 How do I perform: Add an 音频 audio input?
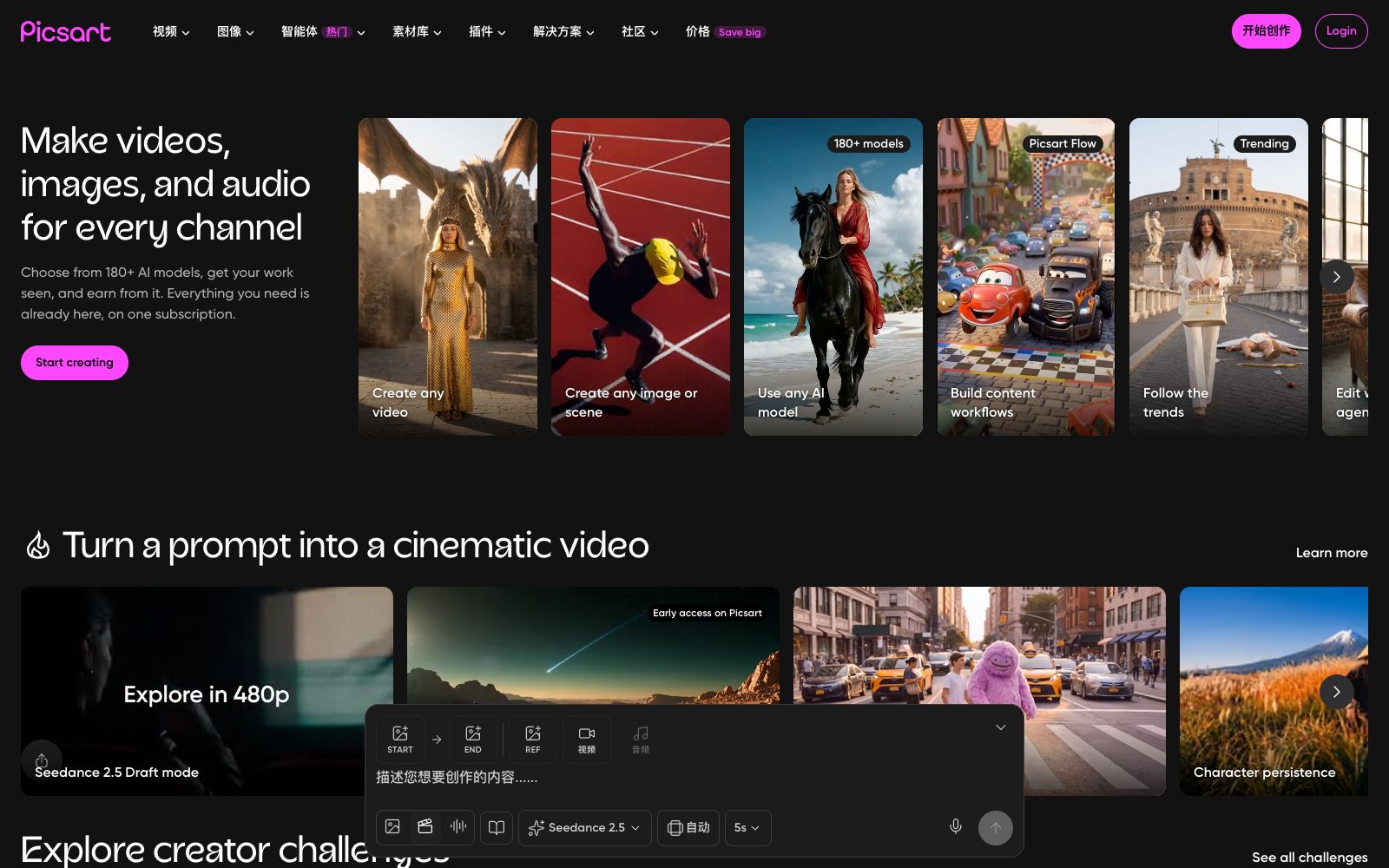pos(641,739)
